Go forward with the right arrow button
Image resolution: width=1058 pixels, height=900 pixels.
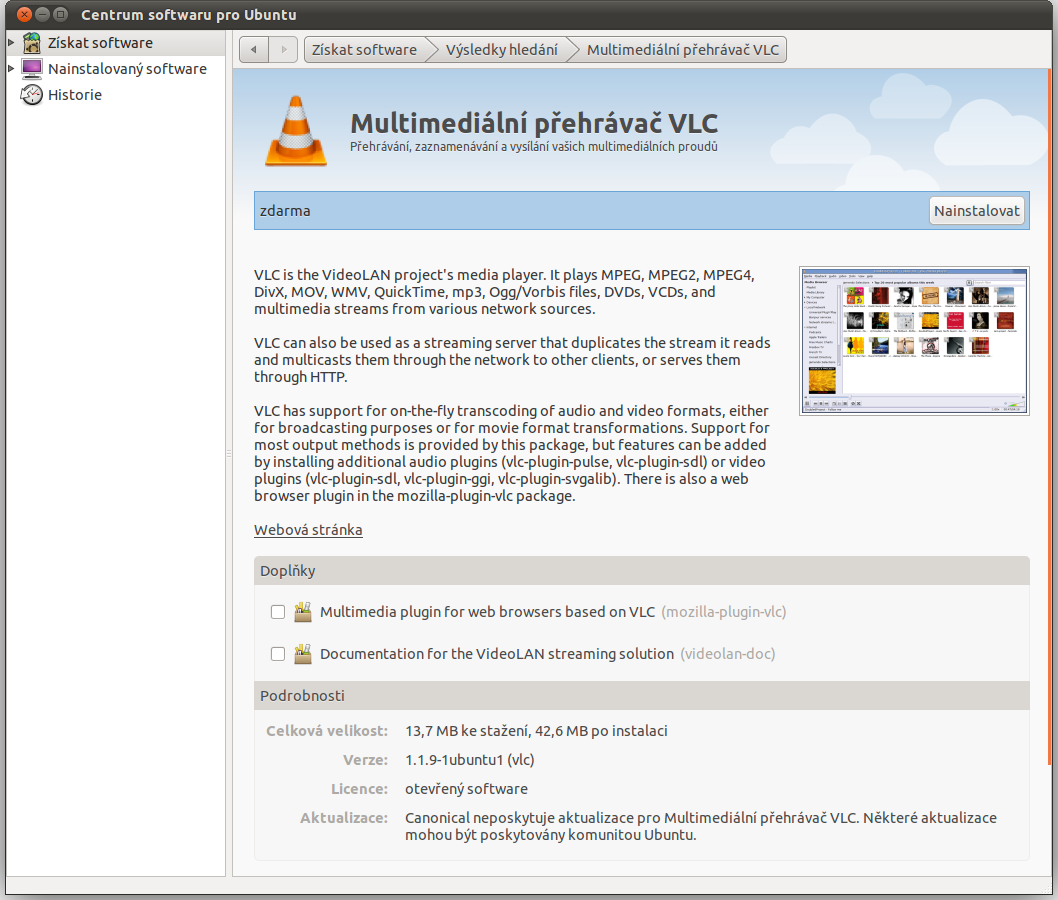click(283, 49)
